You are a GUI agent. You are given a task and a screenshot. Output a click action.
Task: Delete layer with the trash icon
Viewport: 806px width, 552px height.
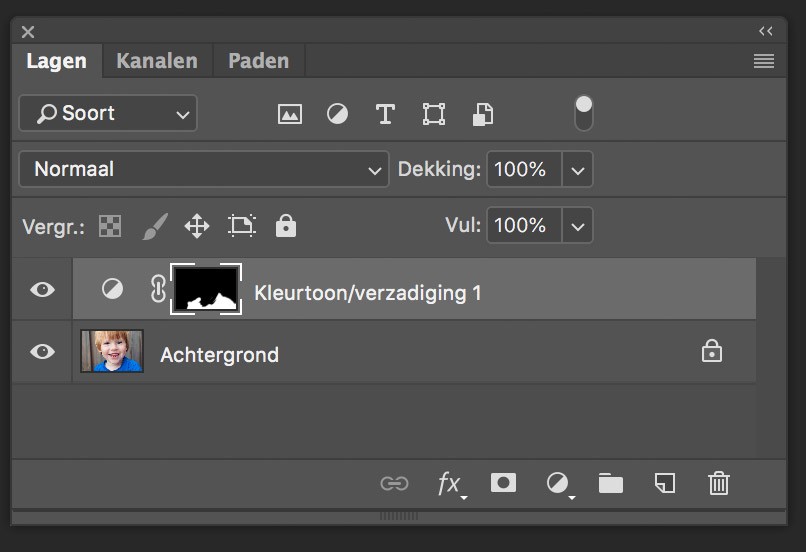718,484
